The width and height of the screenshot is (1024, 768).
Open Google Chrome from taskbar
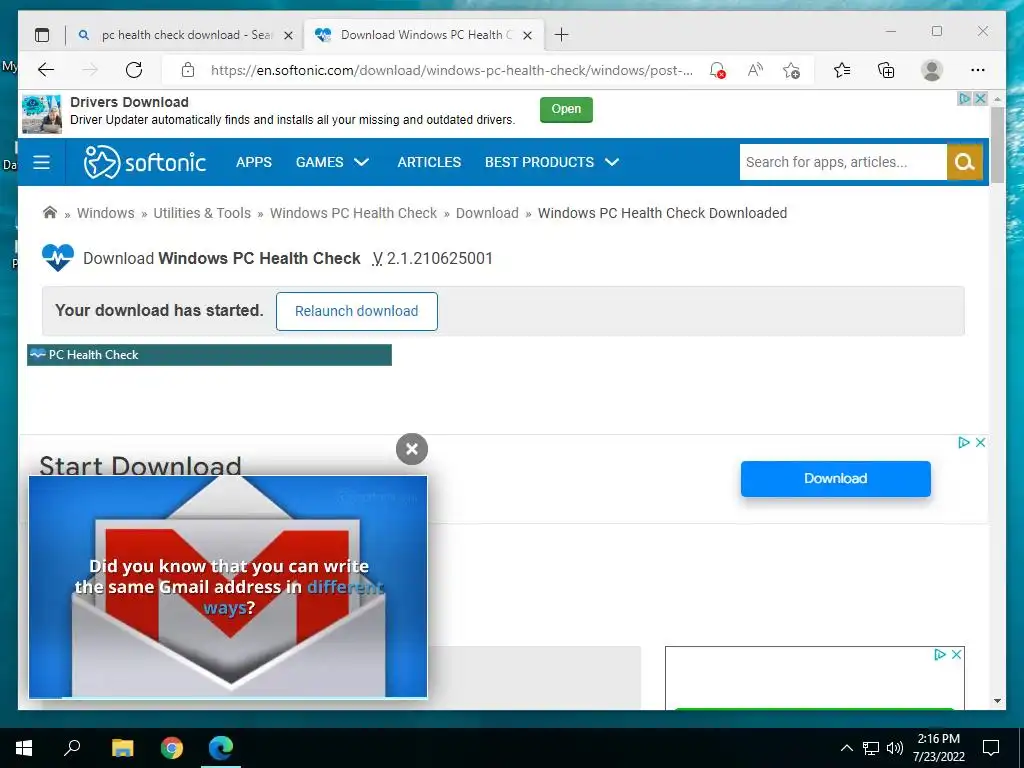coord(172,748)
